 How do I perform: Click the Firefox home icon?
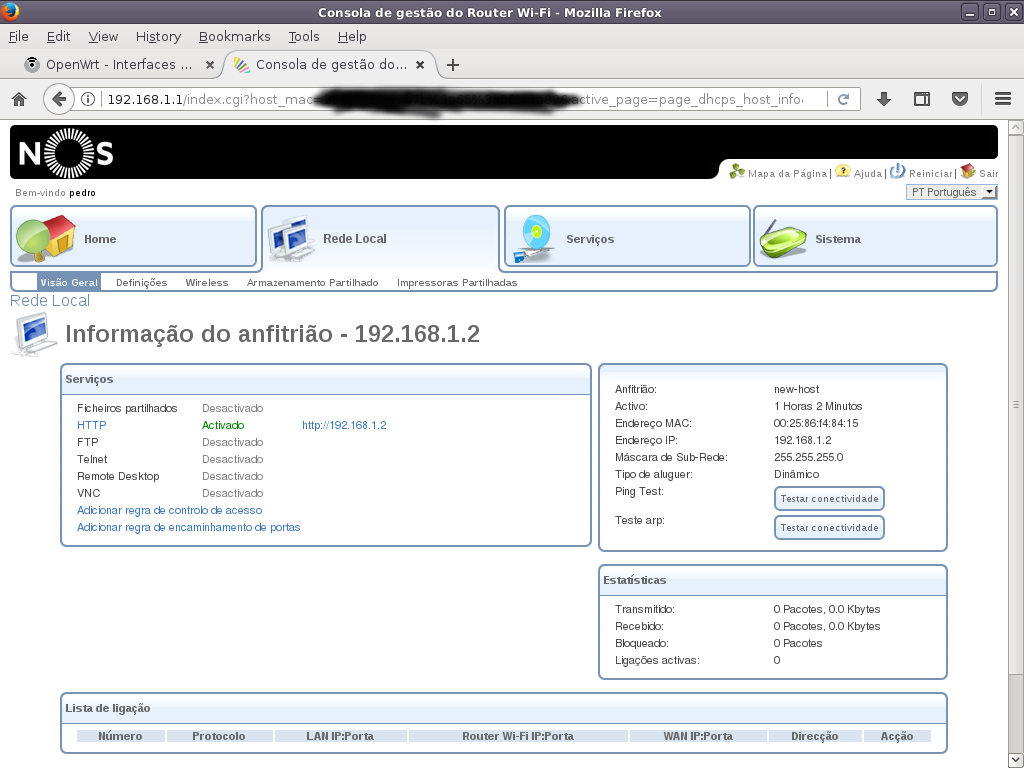(19, 99)
